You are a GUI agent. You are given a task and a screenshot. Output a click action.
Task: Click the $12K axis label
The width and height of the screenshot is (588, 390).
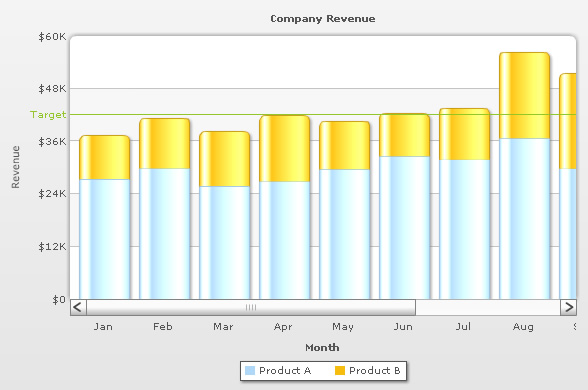pyautogui.click(x=52, y=247)
